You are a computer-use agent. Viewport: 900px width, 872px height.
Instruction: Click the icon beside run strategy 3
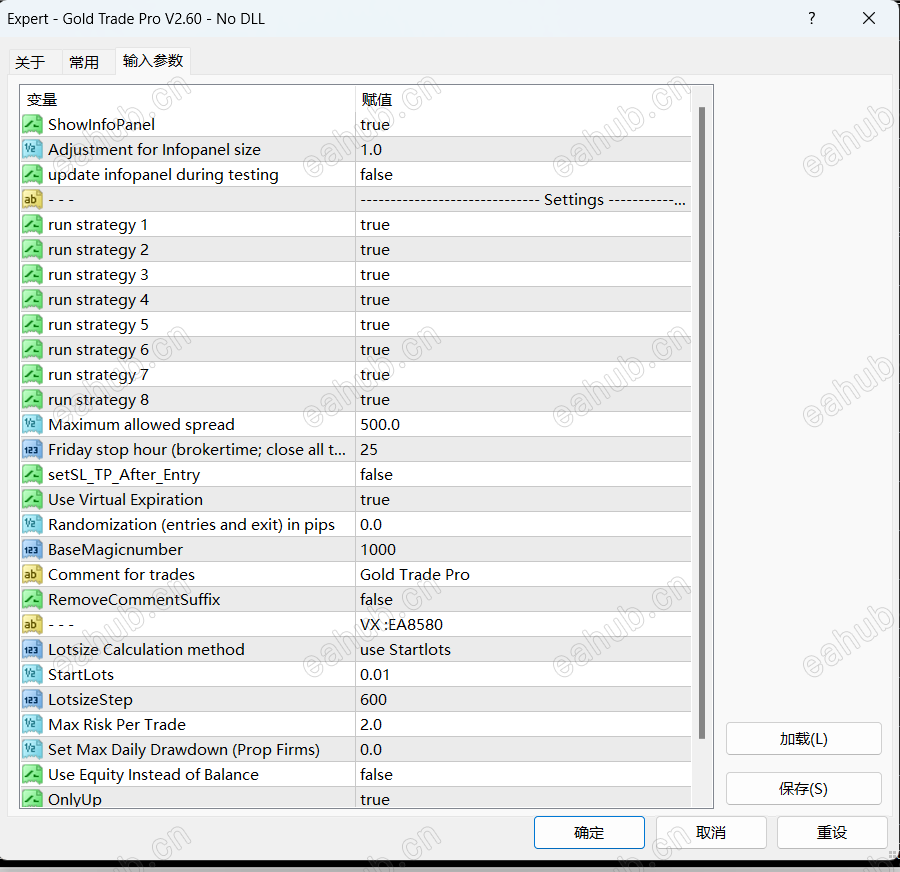pyautogui.click(x=32, y=274)
